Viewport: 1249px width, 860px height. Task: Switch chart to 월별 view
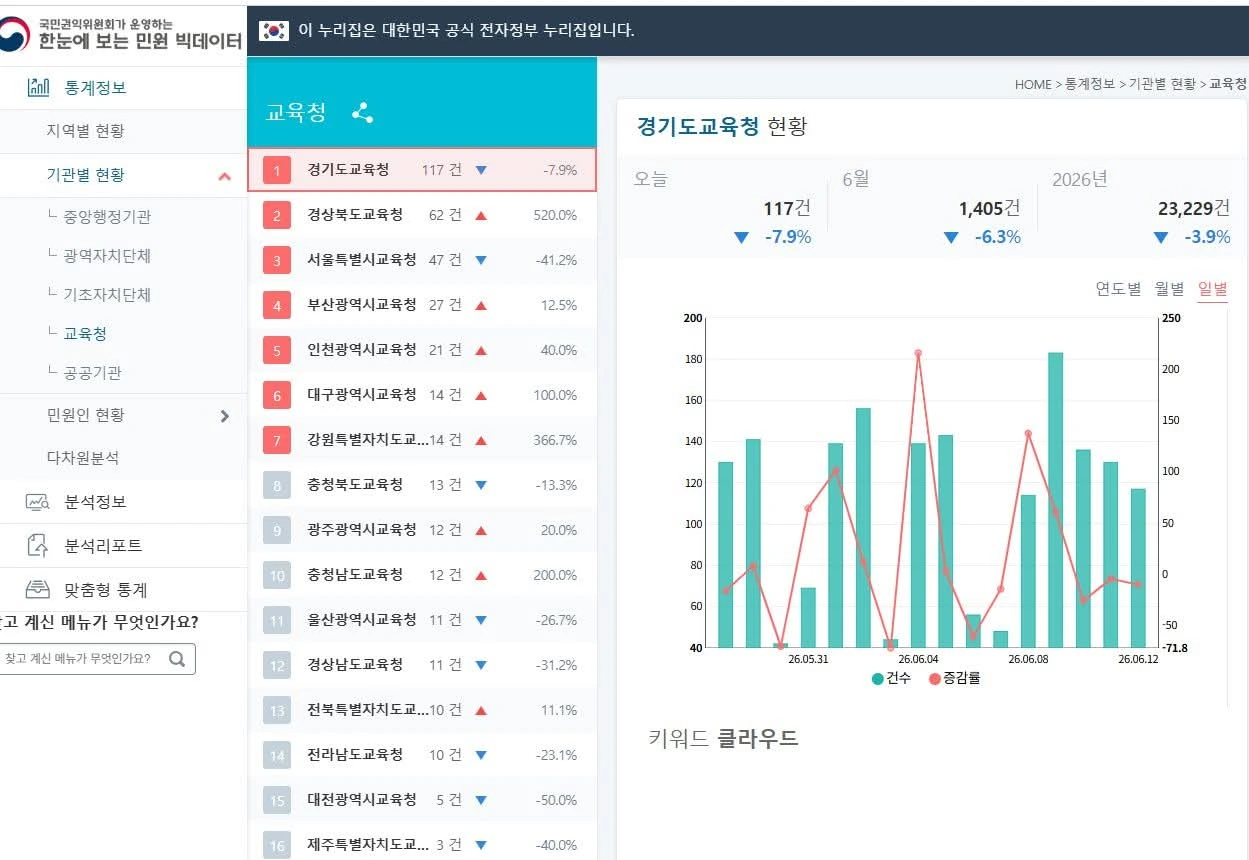click(1169, 289)
